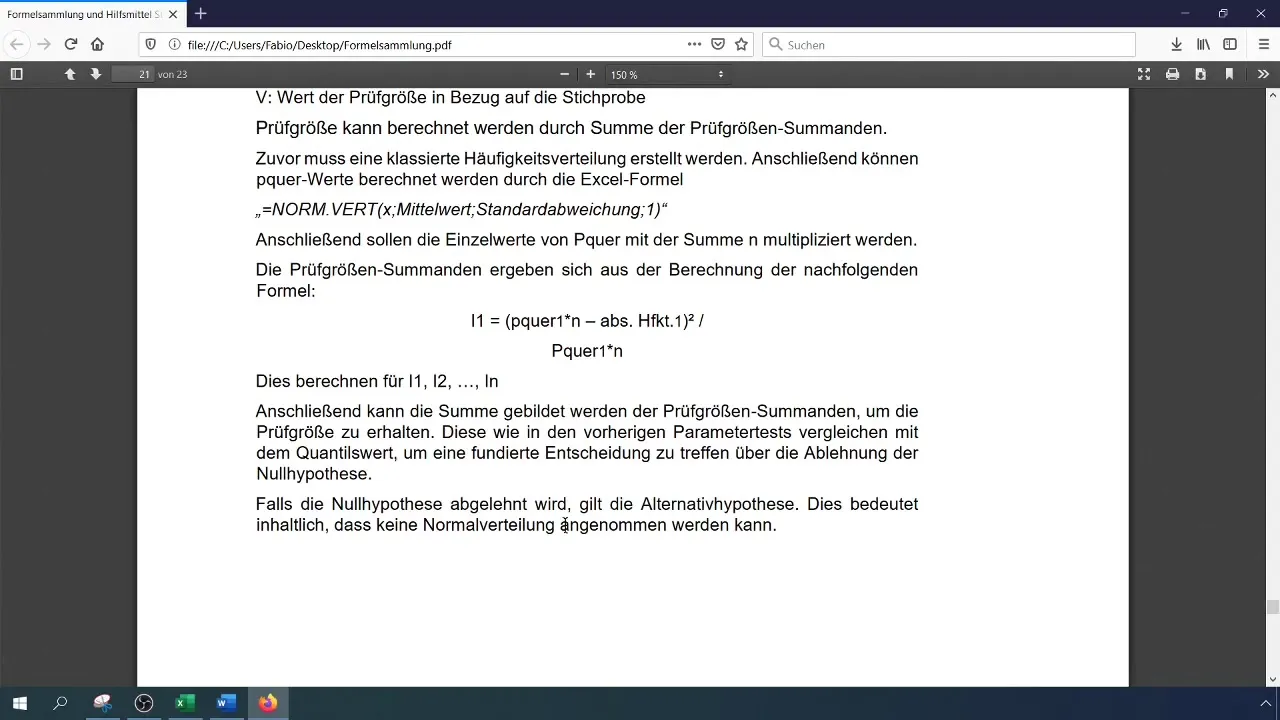Switch PDF to presentation mode
1280x720 pixels.
coord(1144,74)
